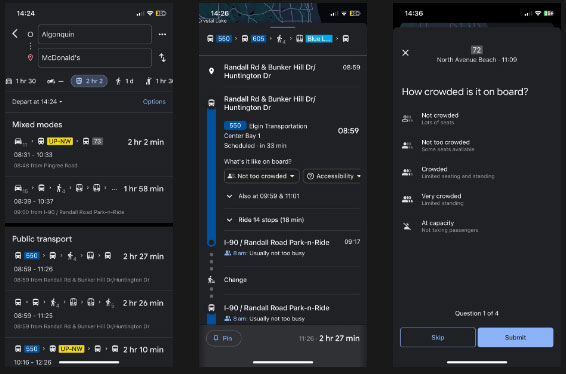Viewport: 566px width, 374px height.
Task: Click the UP-NW badge in 2 hr 10 min route
Action: click(x=71, y=349)
